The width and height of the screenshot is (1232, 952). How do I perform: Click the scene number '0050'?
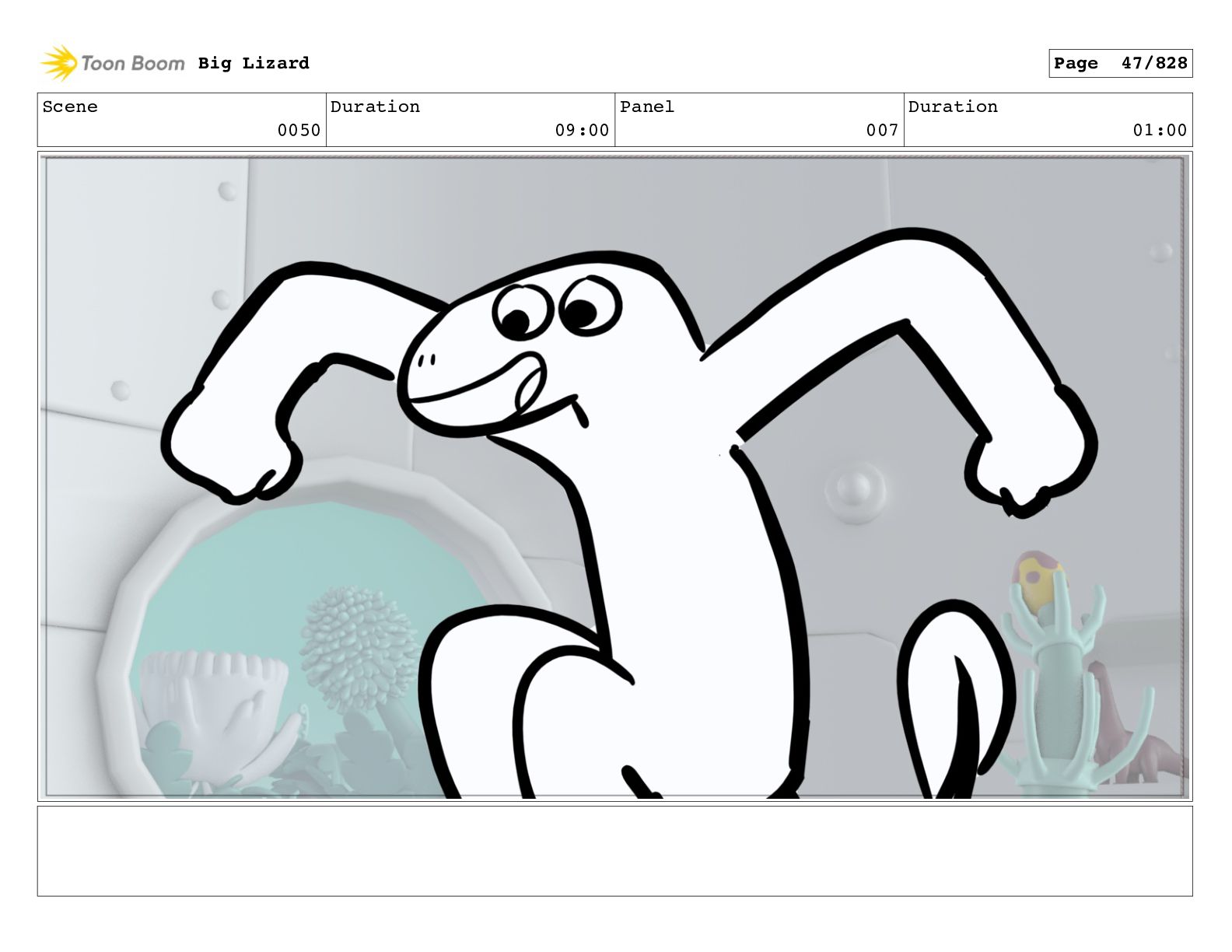click(299, 131)
